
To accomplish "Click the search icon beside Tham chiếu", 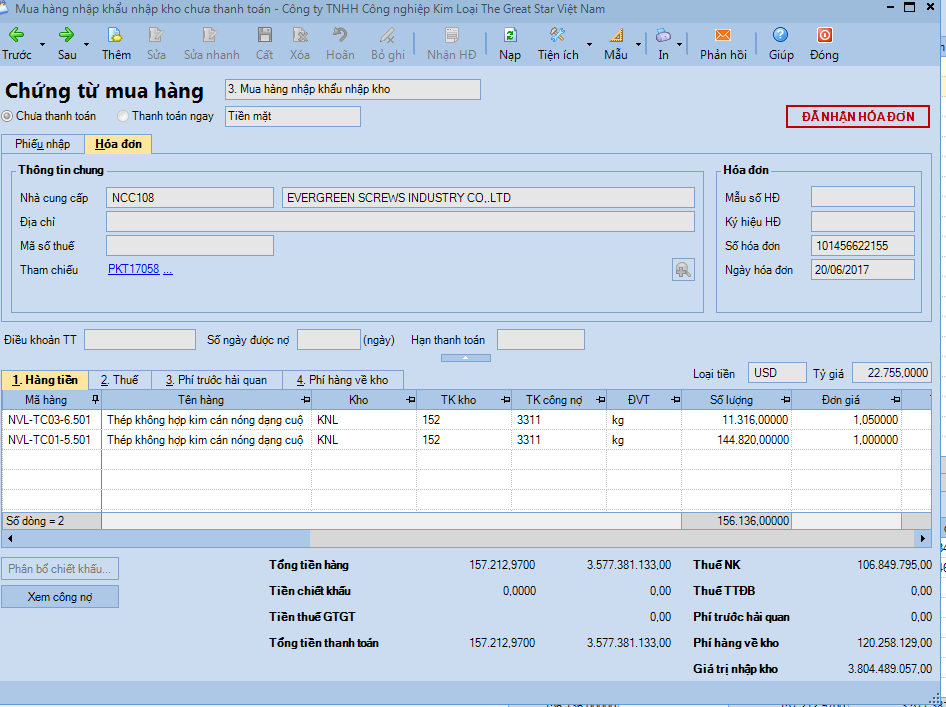I will click(683, 269).
